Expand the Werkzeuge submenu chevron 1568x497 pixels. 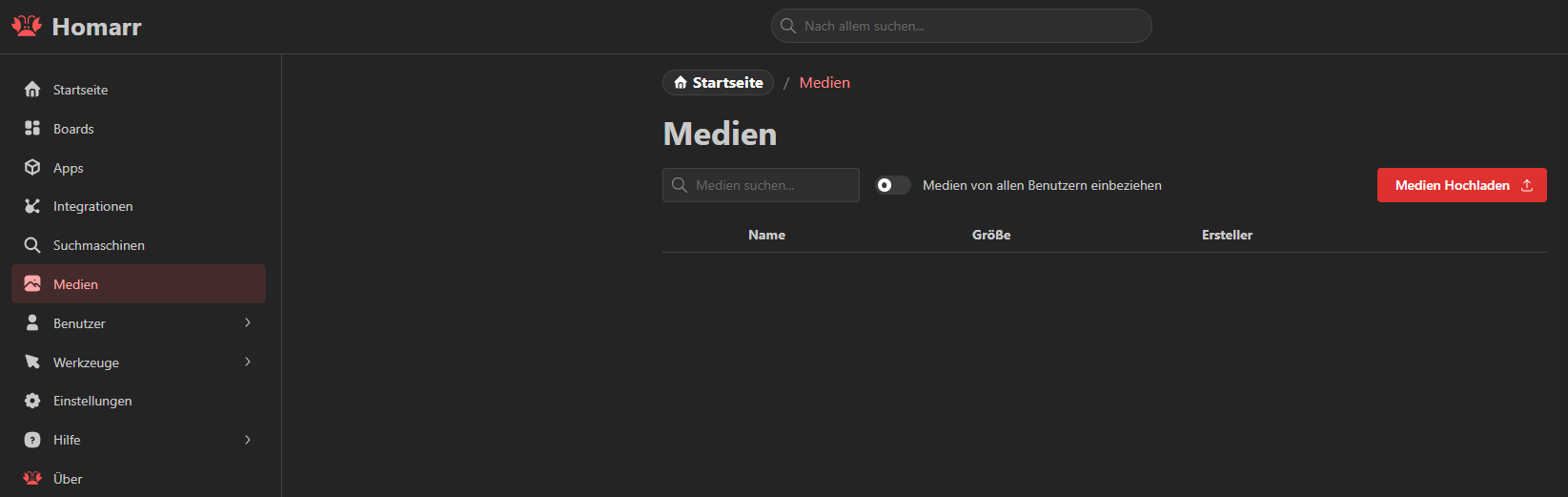[x=248, y=362]
